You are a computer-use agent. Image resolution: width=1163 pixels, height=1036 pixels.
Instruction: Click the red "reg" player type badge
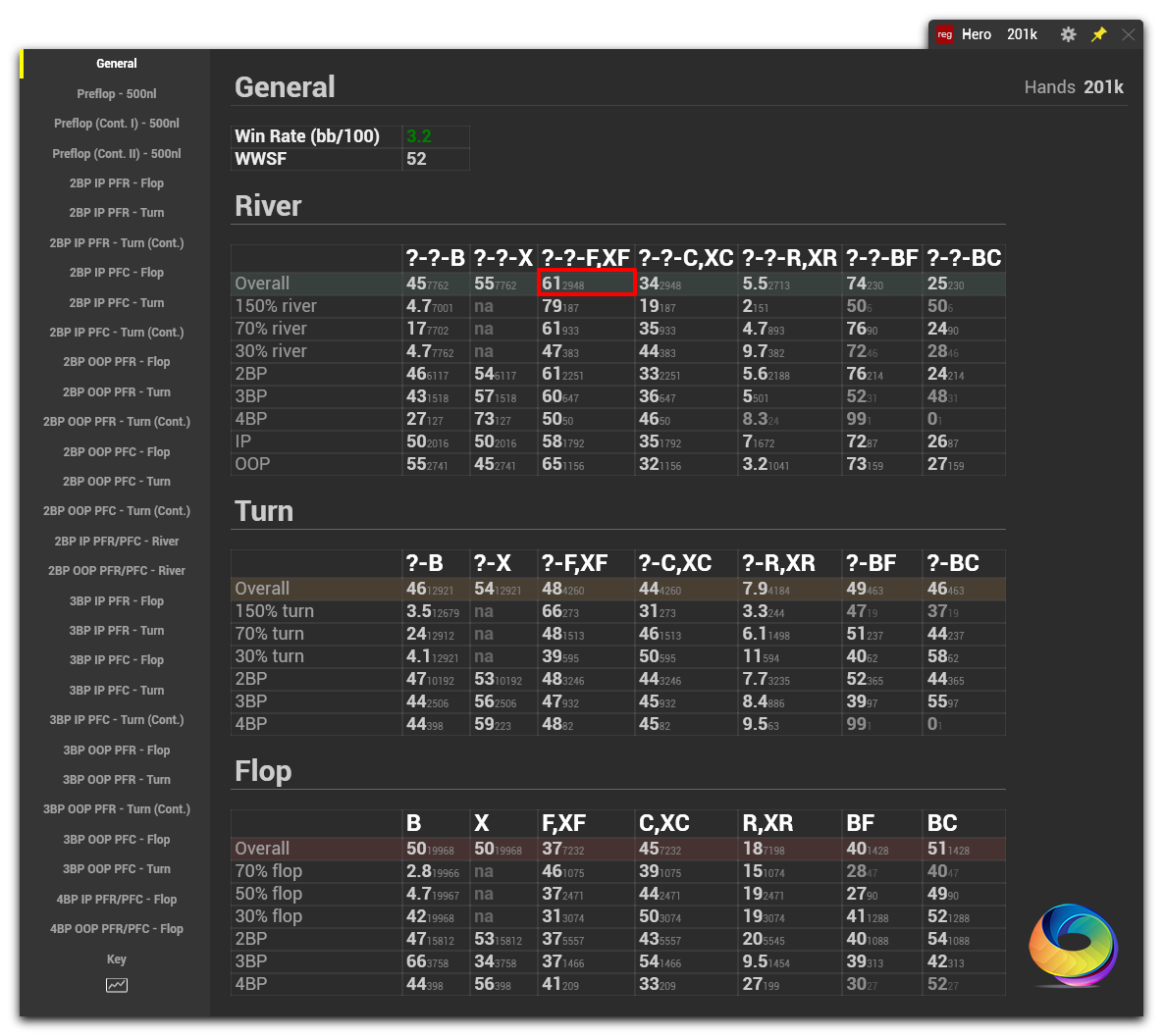click(943, 33)
